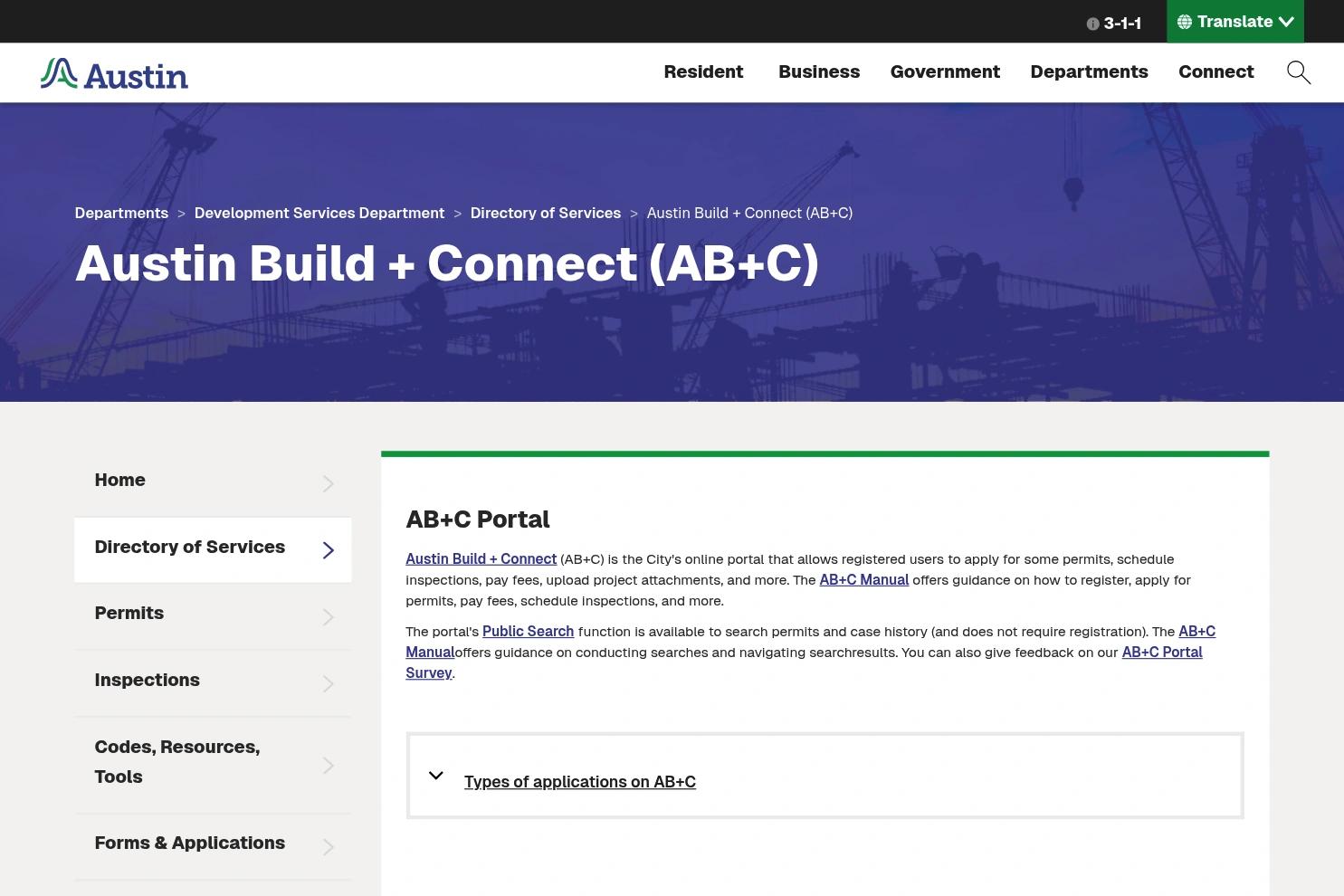The height and width of the screenshot is (896, 1344).
Task: Open the Translate language dropdown
Action: pyautogui.click(x=1235, y=22)
